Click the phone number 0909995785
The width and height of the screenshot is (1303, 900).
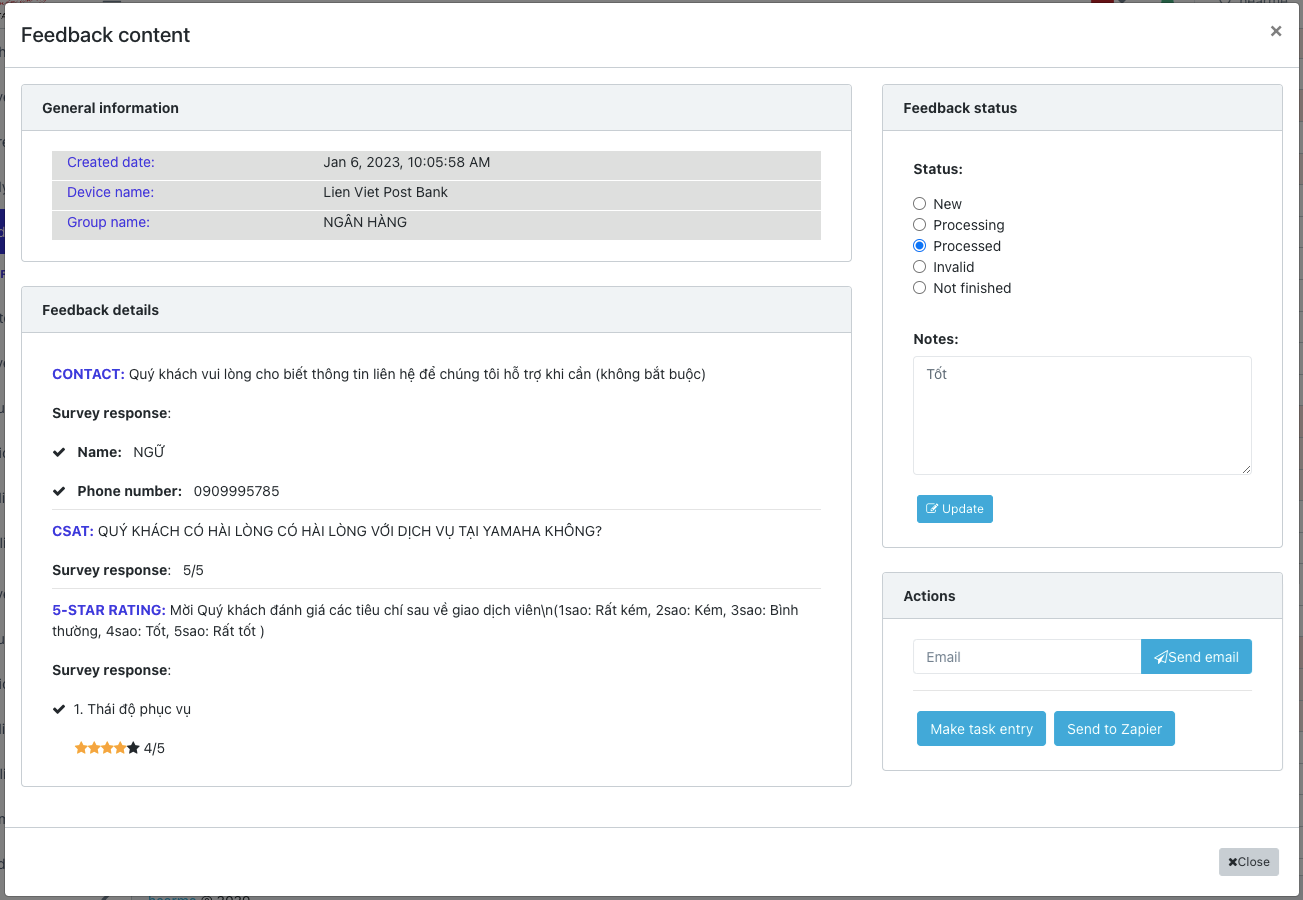pos(237,491)
